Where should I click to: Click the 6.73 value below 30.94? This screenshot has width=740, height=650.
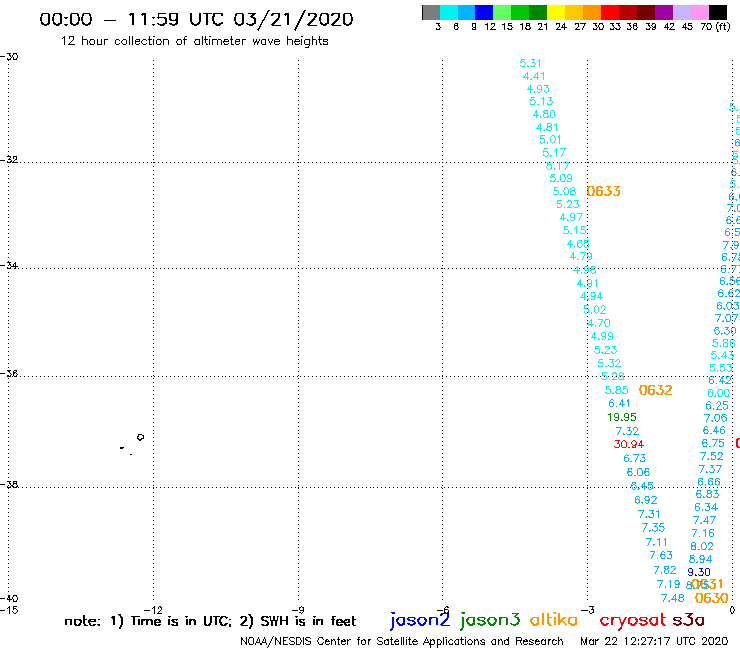[635, 458]
